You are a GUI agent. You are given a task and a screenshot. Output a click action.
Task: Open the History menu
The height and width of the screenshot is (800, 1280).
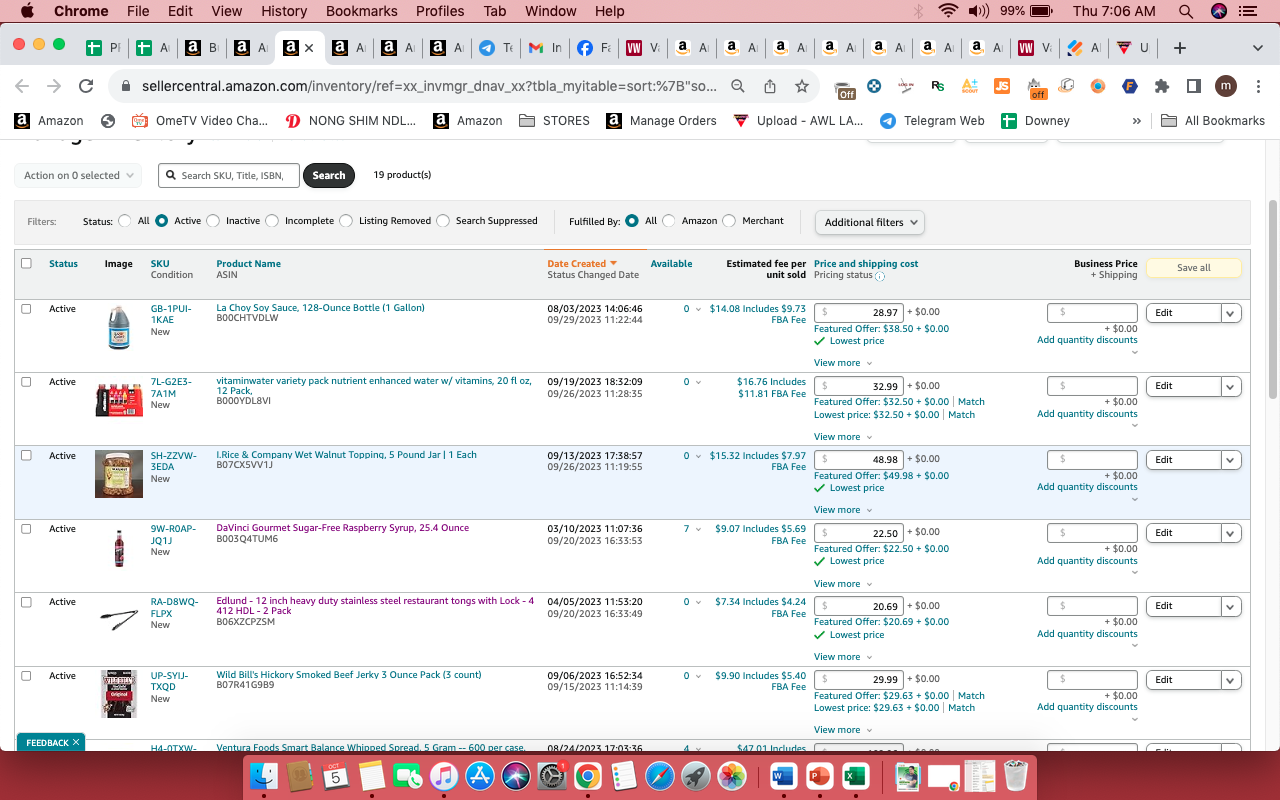284,11
